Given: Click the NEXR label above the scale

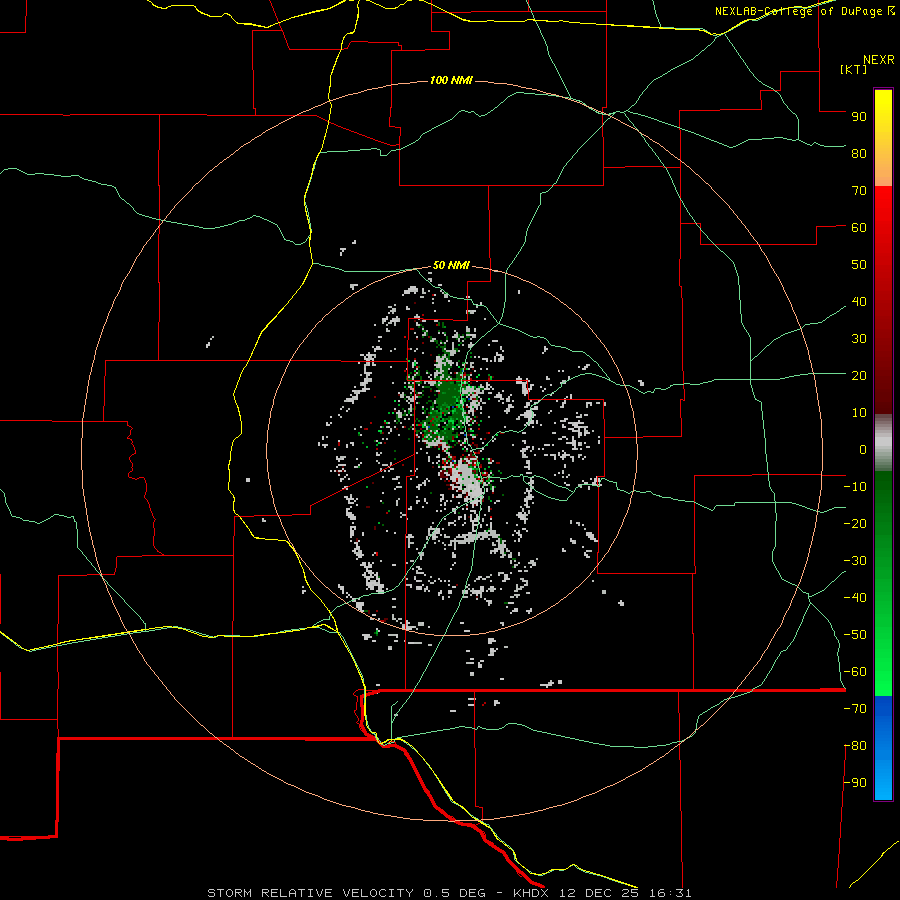Looking at the screenshot, I should 879,60.
